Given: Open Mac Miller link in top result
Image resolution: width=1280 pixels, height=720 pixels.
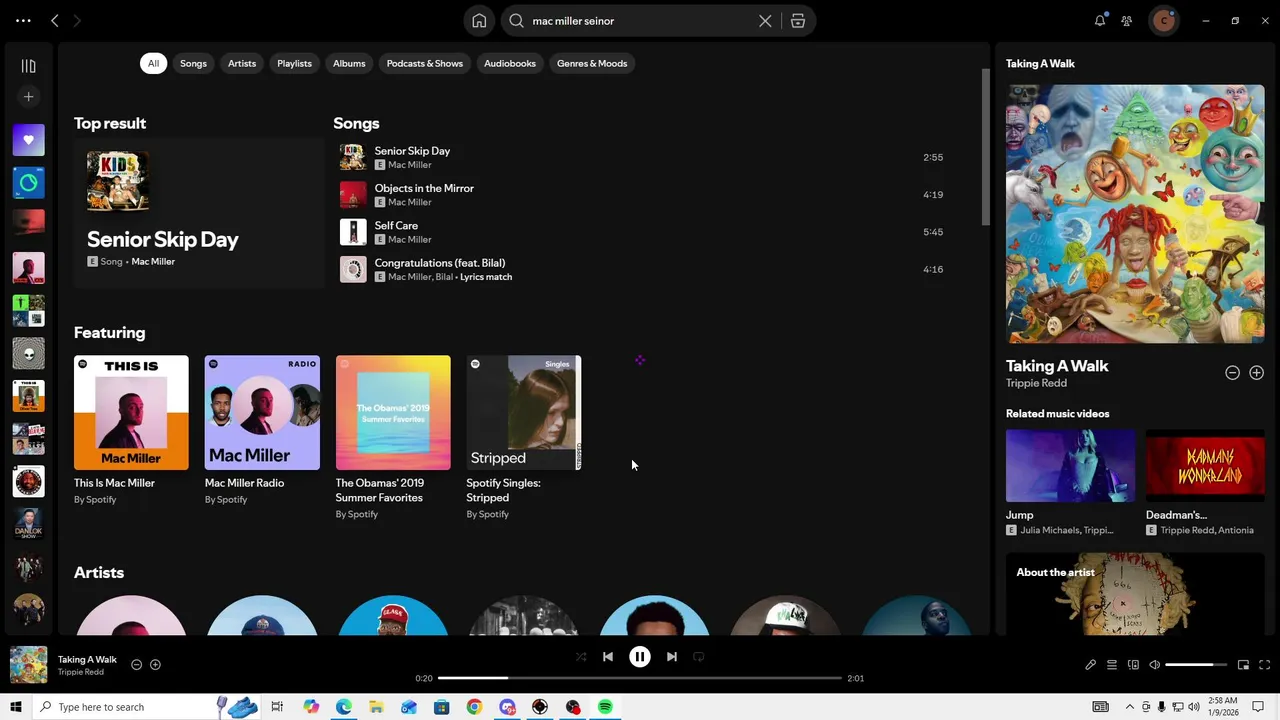Looking at the screenshot, I should 153,262.
